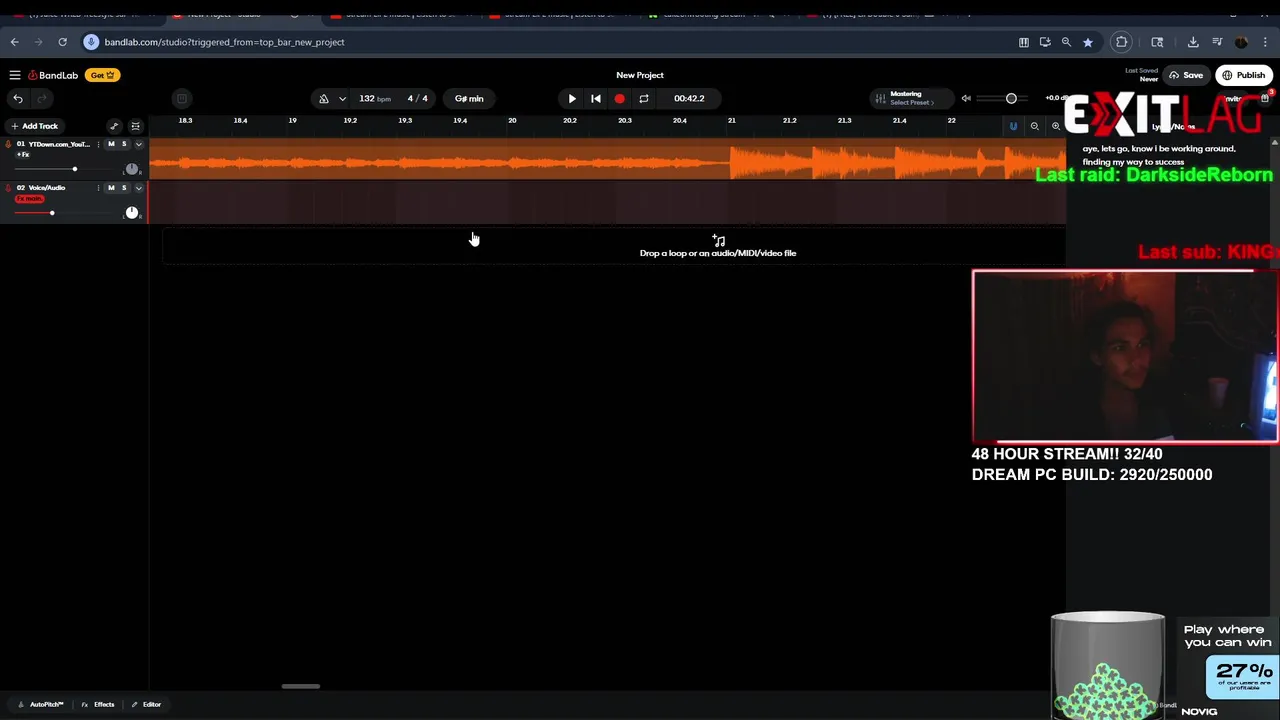Click the timeline ruler at bar 21

(732, 121)
